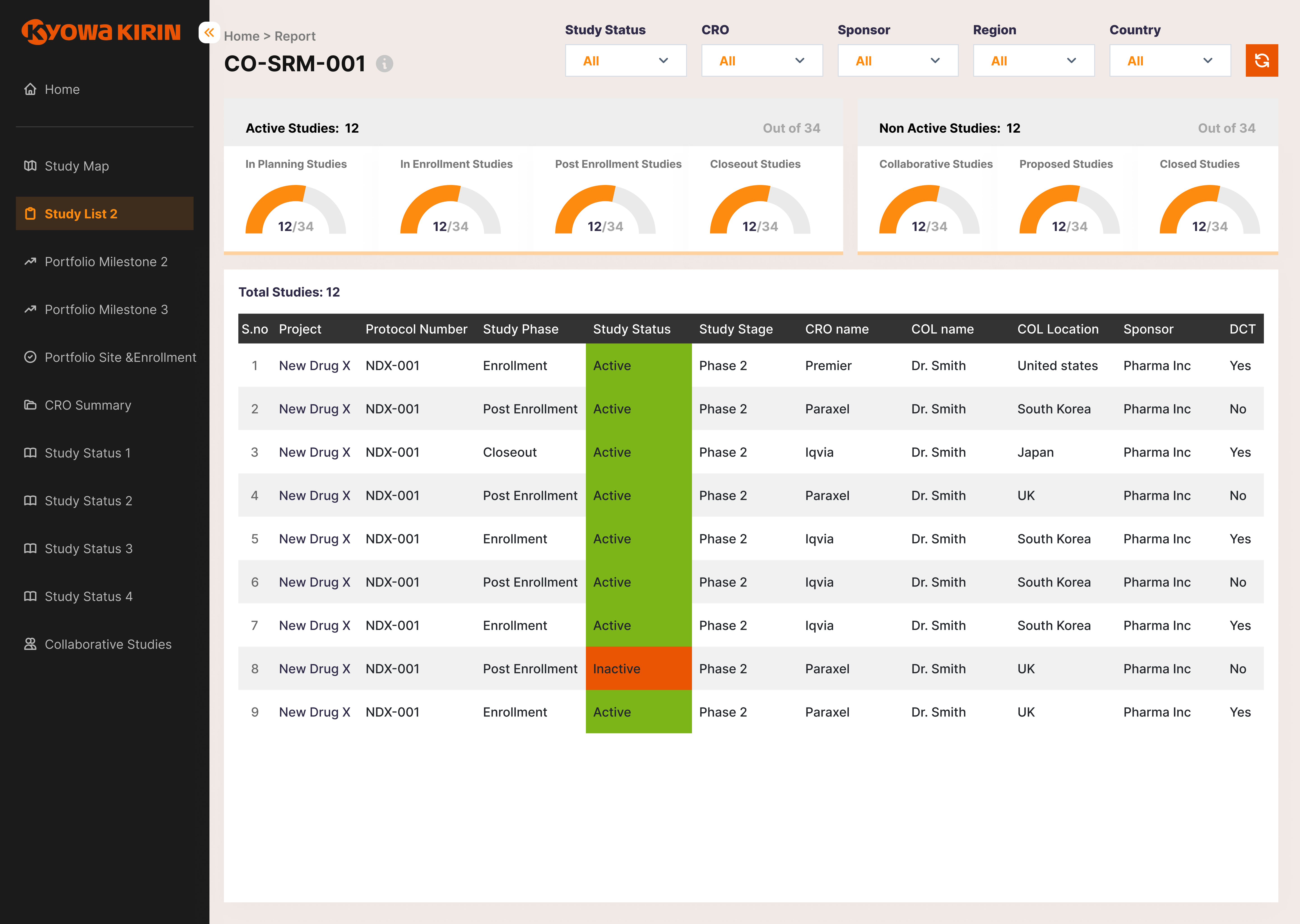This screenshot has width=1300, height=924.
Task: Click the COL Location column header
Action: pos(1058,329)
